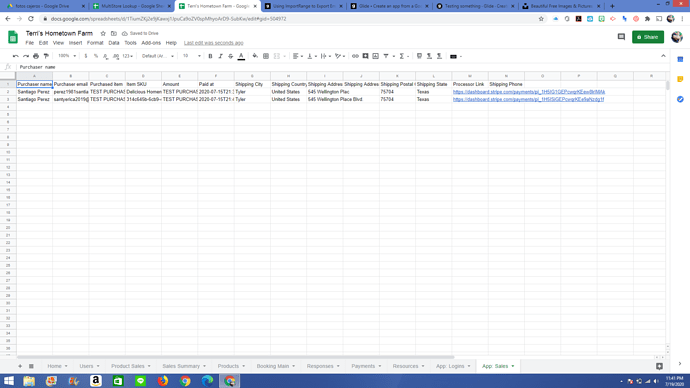The image size is (690, 388).
Task: Open the borders tool
Action: pyautogui.click(x=266, y=56)
